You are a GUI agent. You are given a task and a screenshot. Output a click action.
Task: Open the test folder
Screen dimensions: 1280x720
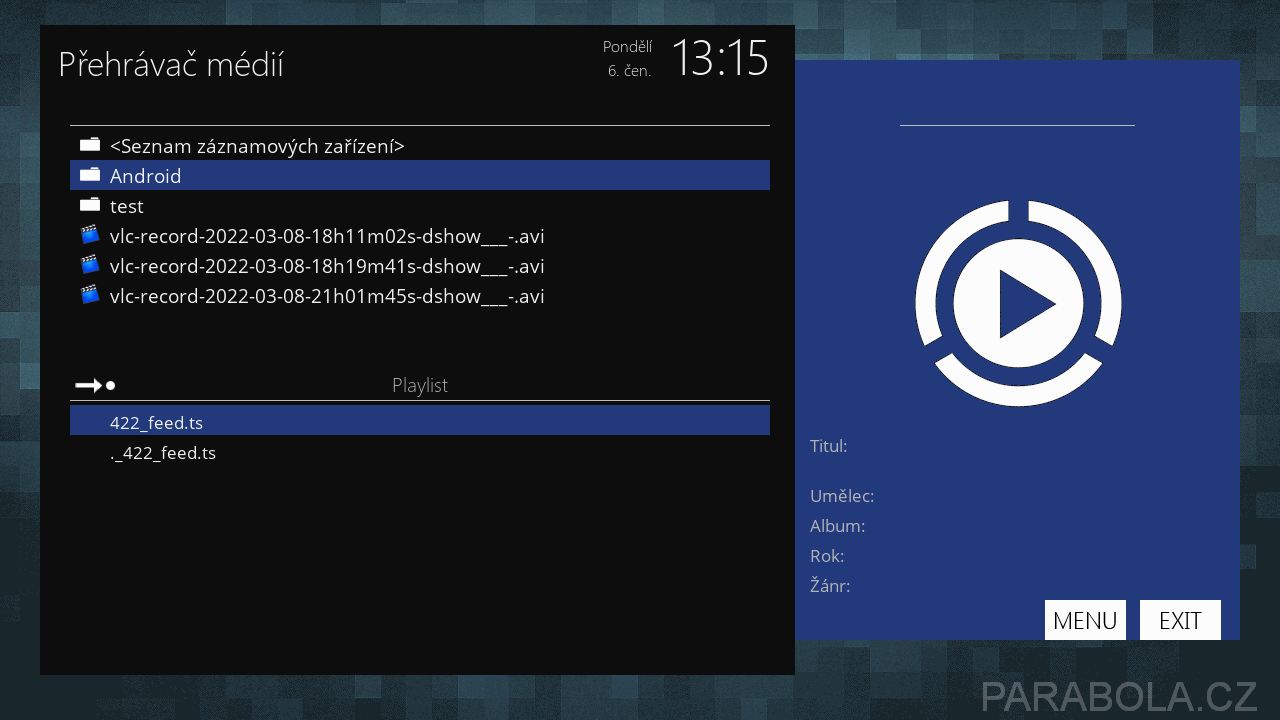coord(420,205)
